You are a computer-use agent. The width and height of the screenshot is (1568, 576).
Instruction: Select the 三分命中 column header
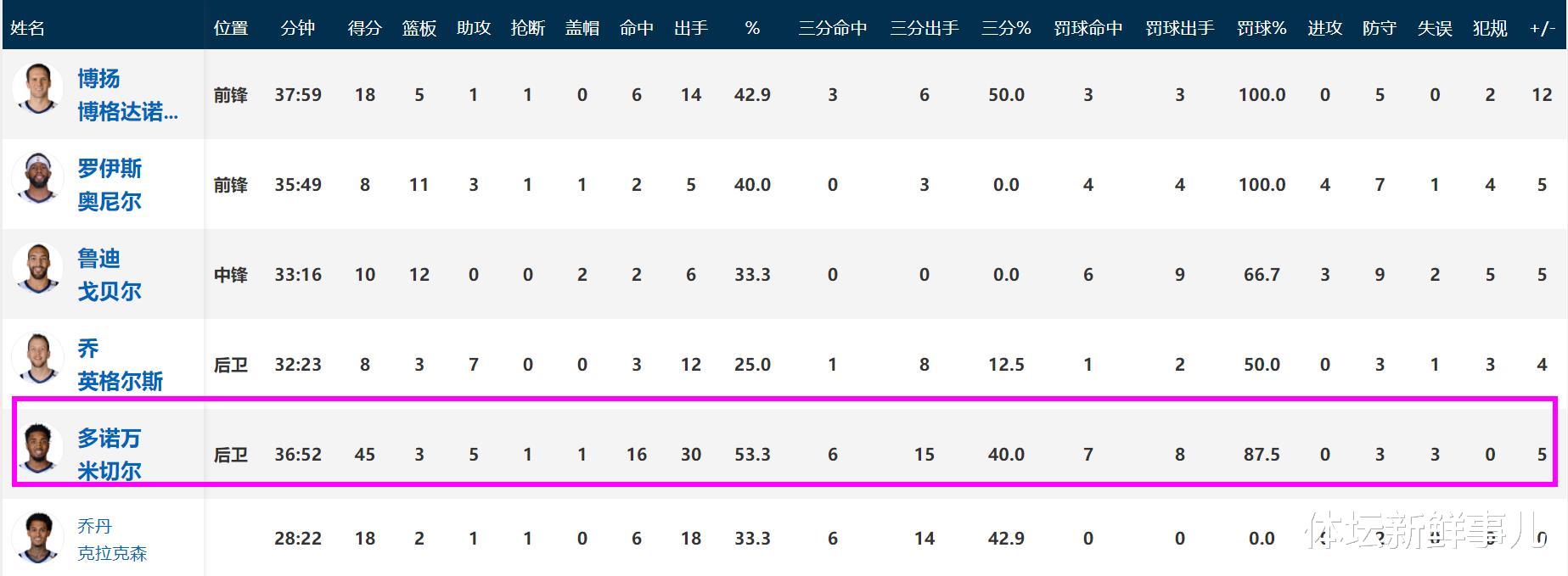(833, 28)
